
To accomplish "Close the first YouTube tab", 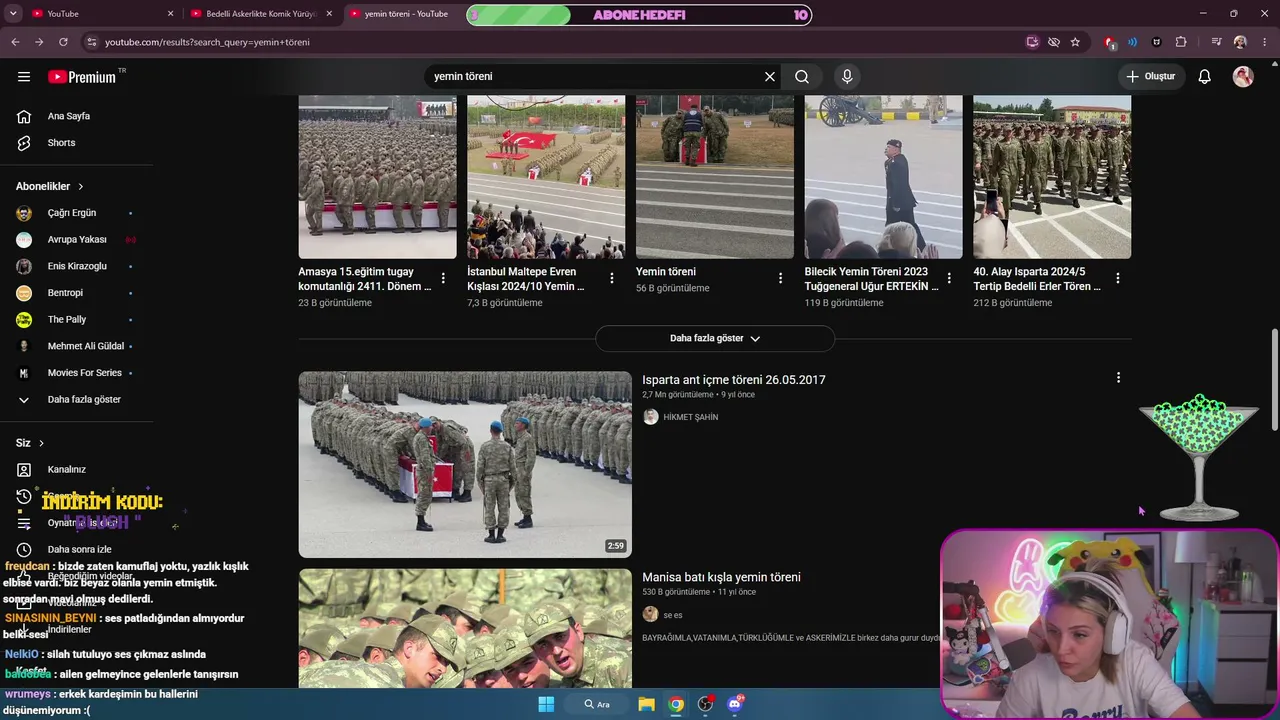I will 170,14.
